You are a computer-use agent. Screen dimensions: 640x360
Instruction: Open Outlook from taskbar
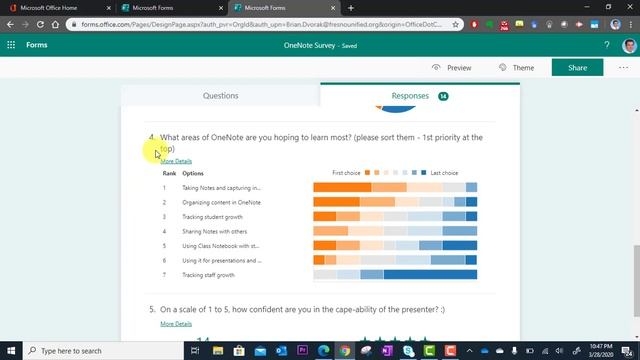(x=281, y=351)
